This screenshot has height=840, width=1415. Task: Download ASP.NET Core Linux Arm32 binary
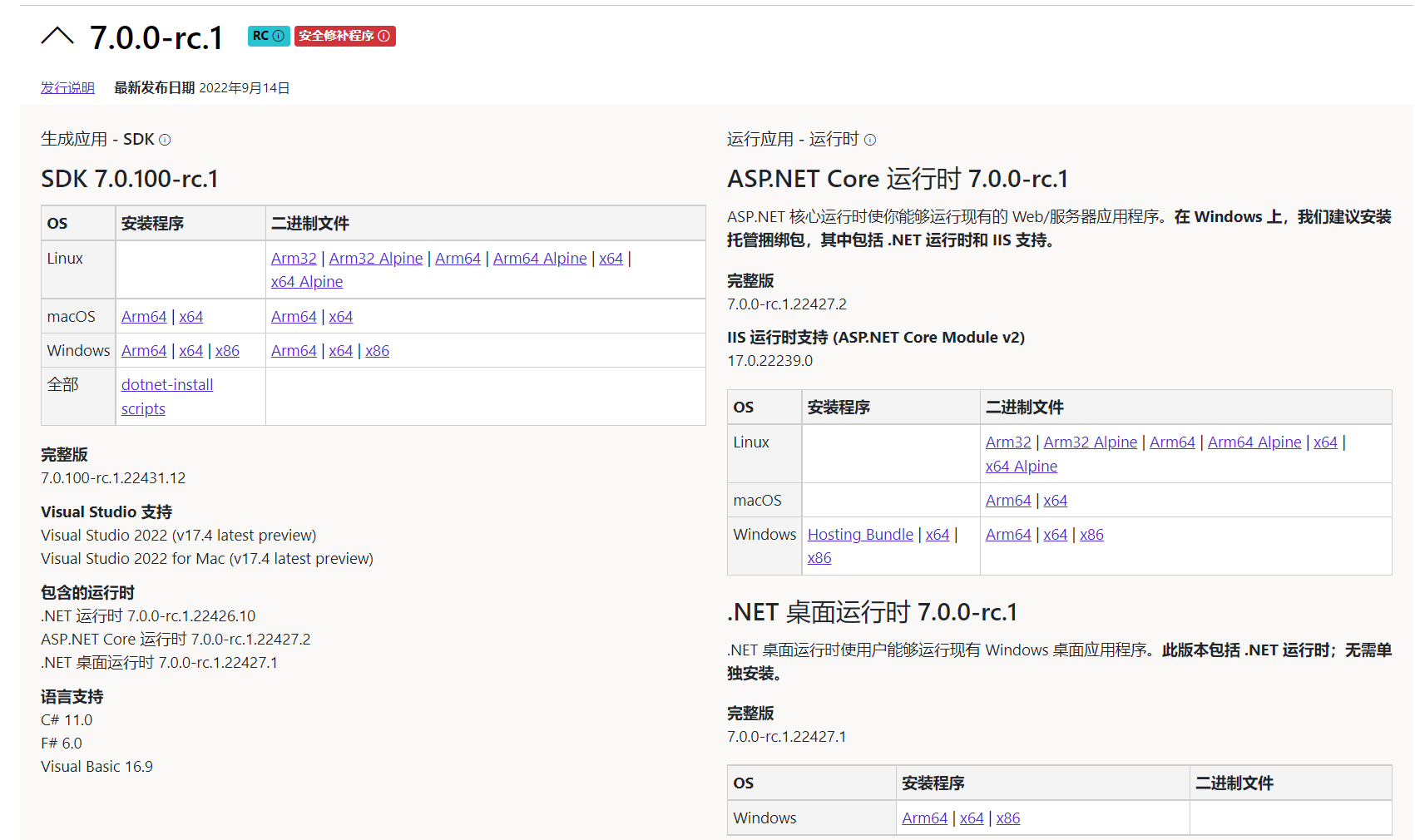1008,442
